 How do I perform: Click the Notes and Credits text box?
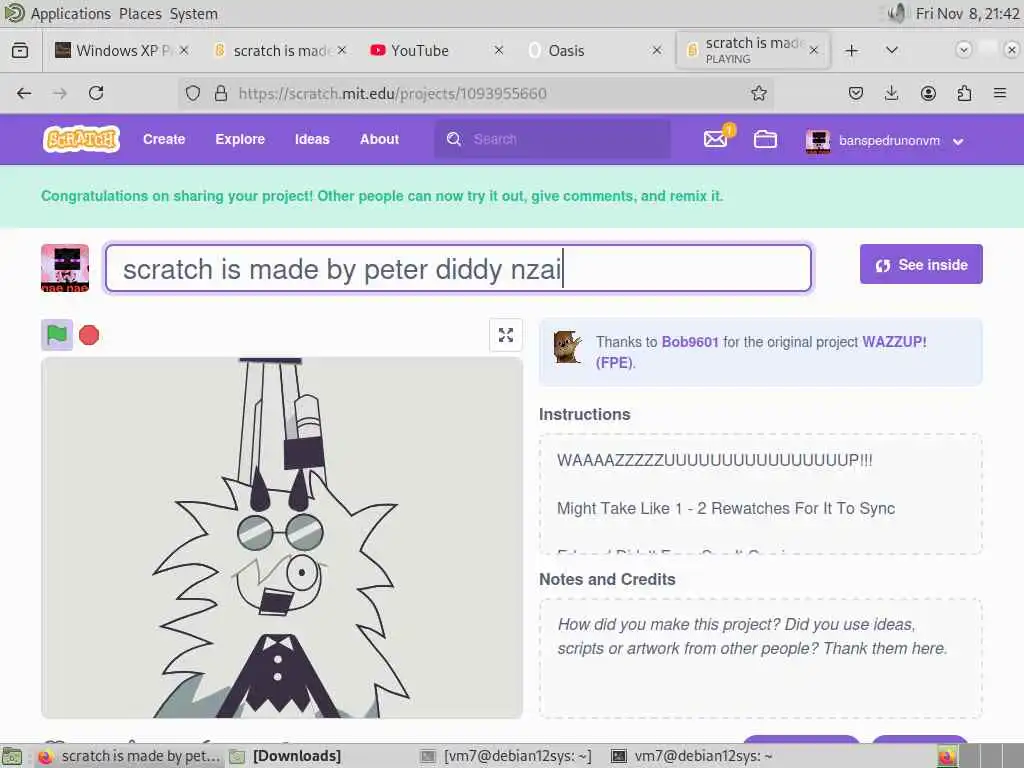click(761, 658)
